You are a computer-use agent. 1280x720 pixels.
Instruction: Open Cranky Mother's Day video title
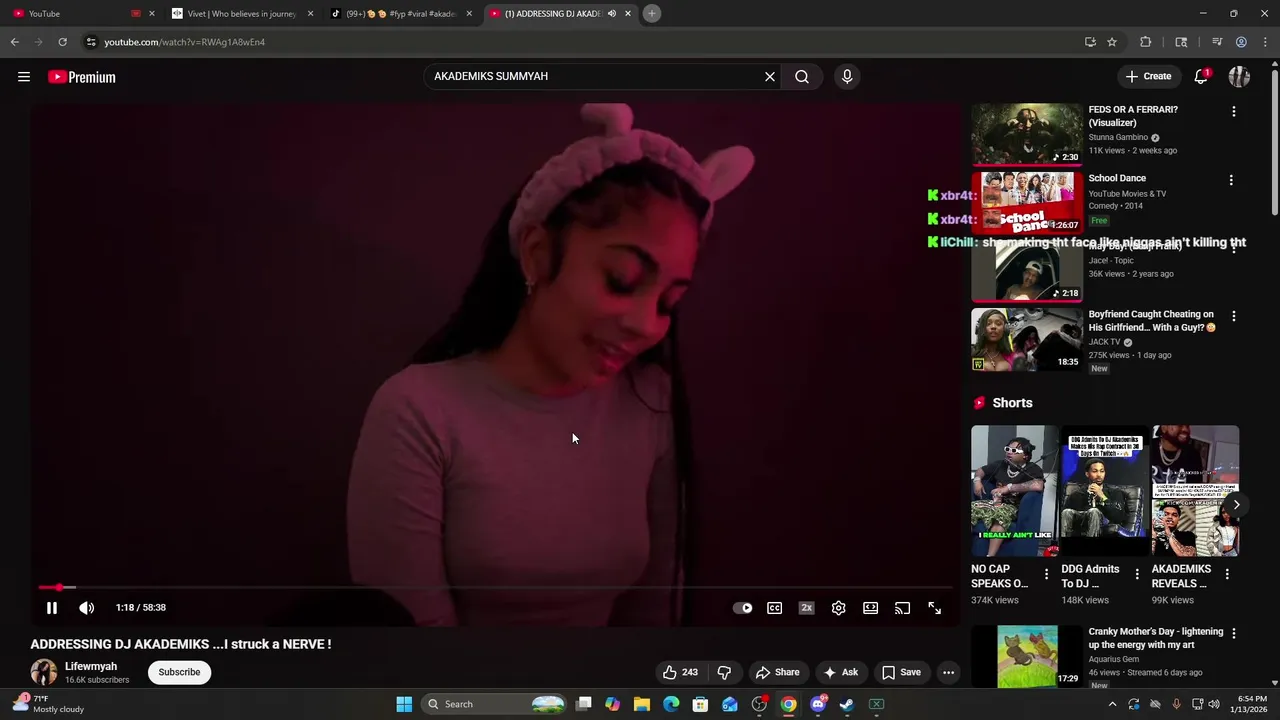coord(1156,638)
